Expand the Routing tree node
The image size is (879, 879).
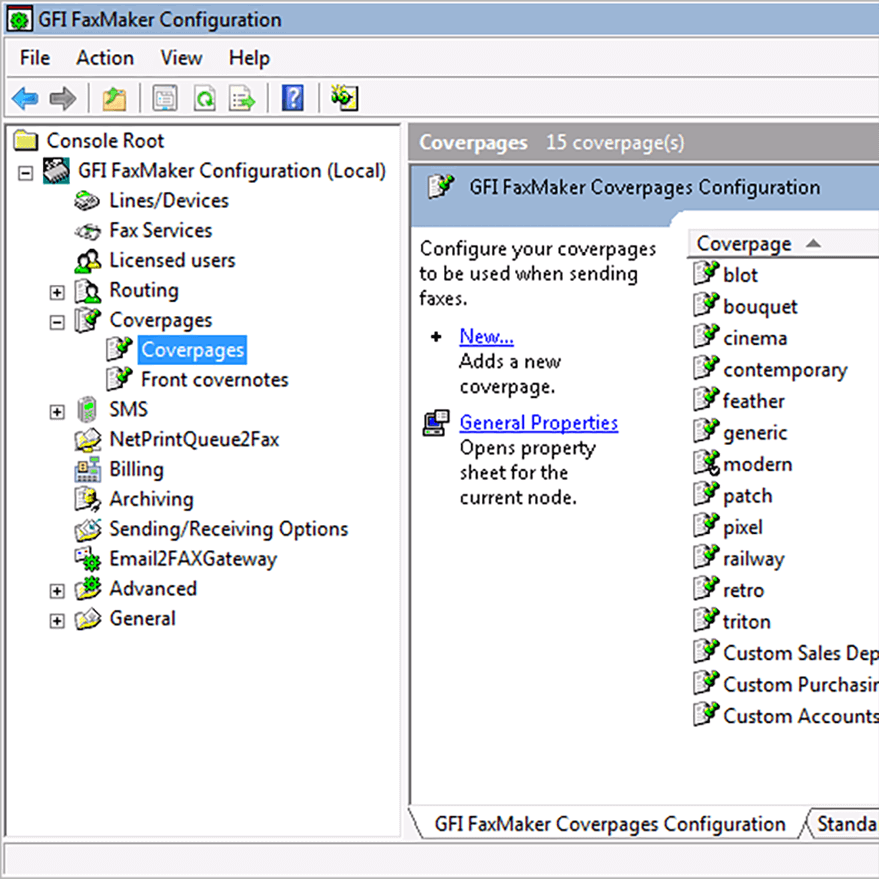[57, 292]
